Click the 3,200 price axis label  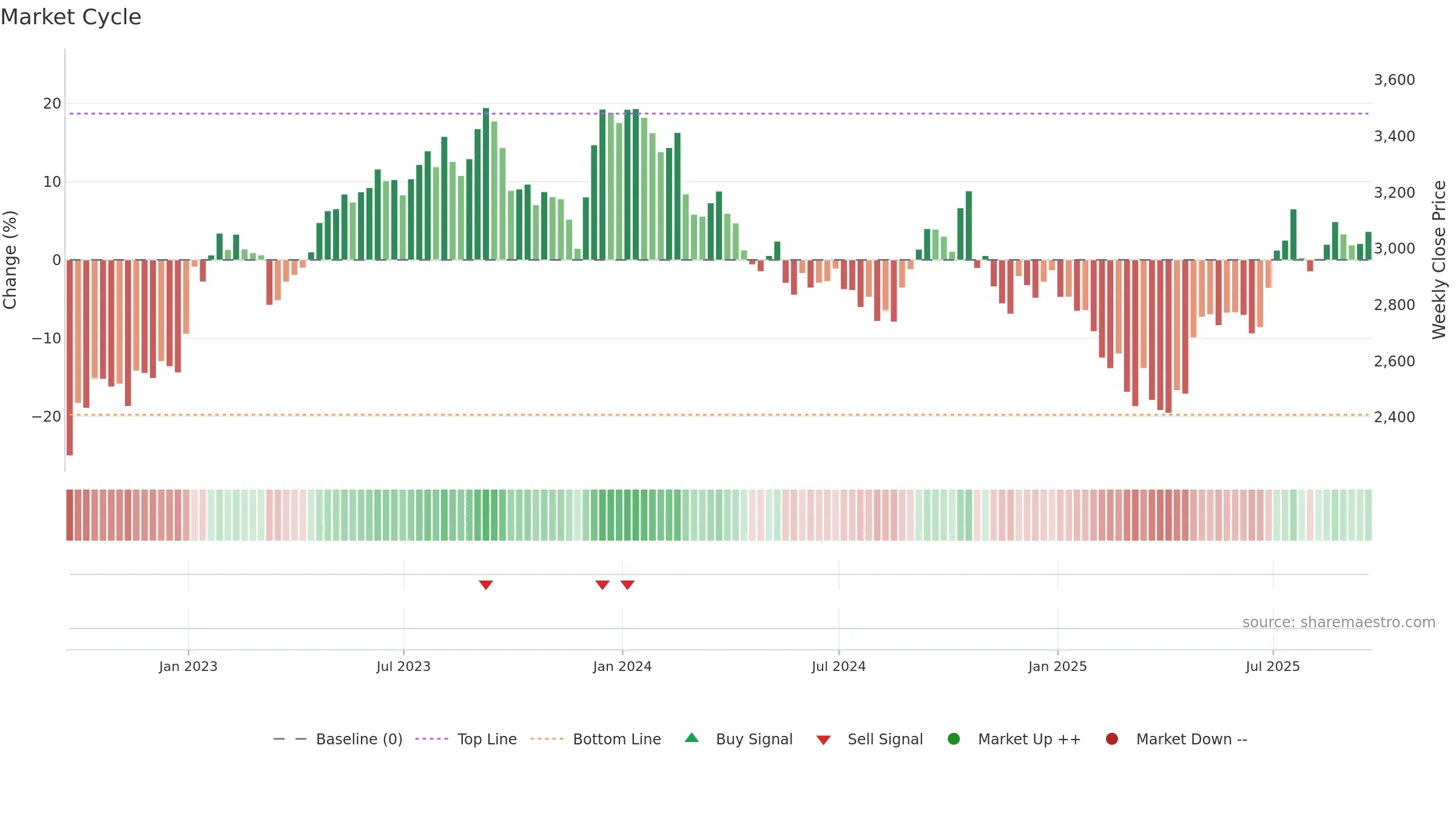1394,193
